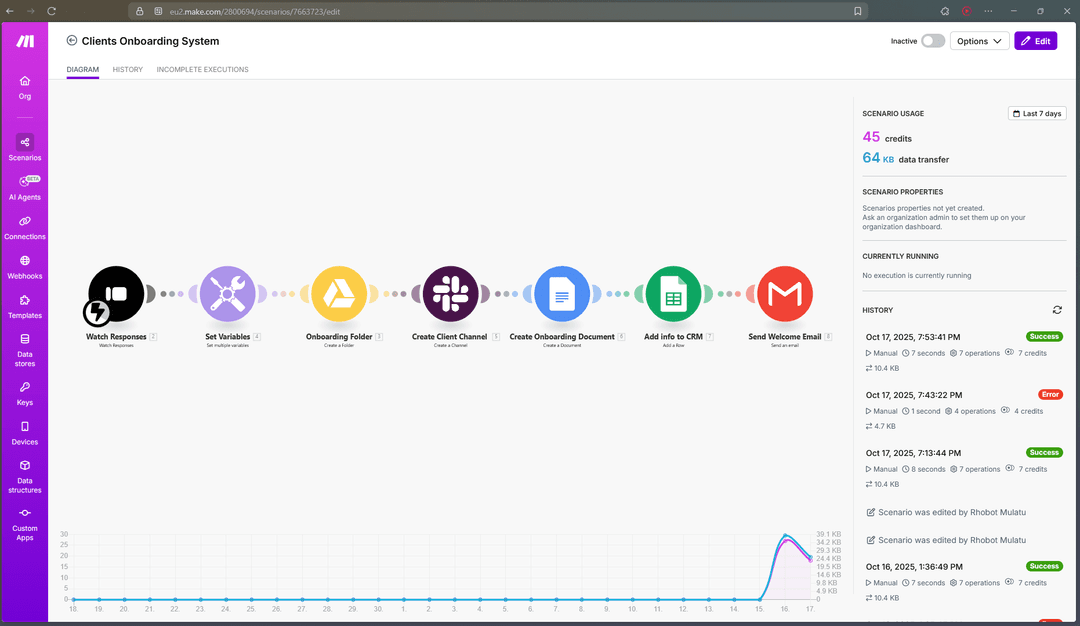Open Templates from the sidebar
Image resolution: width=1080 pixels, height=626 pixels.
coord(24,303)
